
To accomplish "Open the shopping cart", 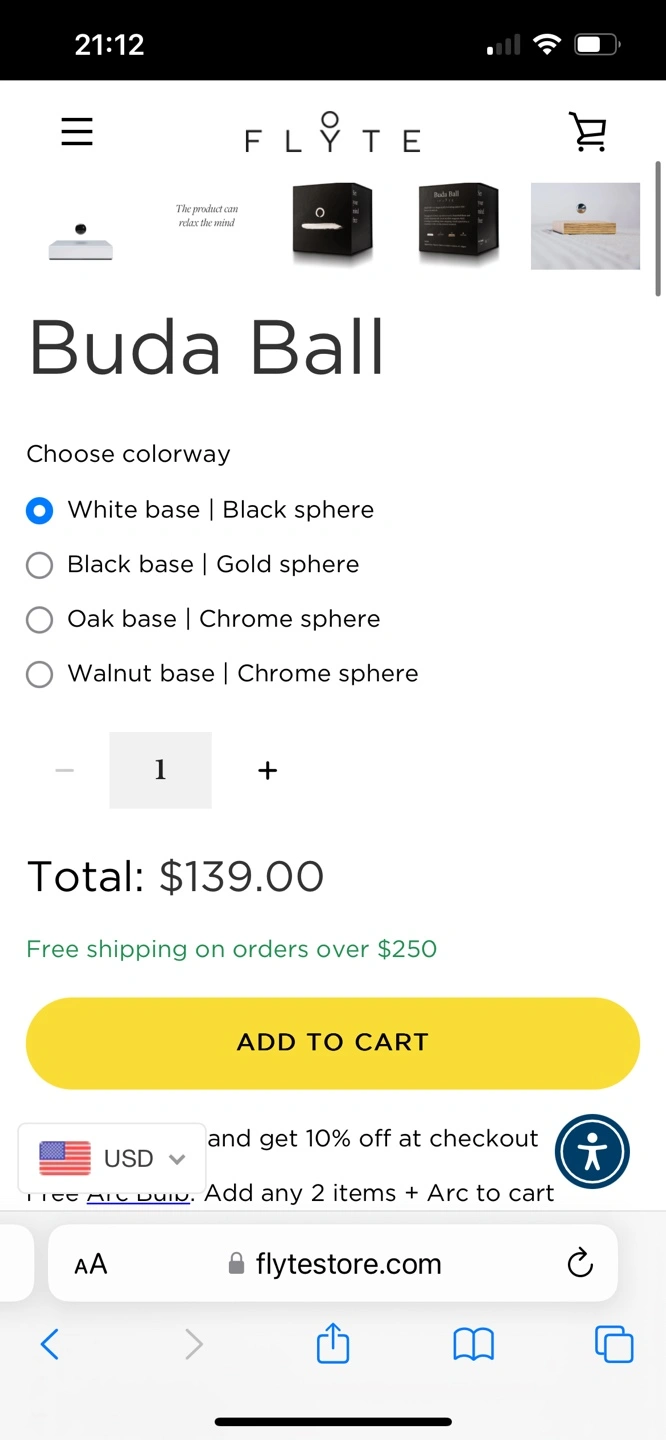I will (588, 132).
